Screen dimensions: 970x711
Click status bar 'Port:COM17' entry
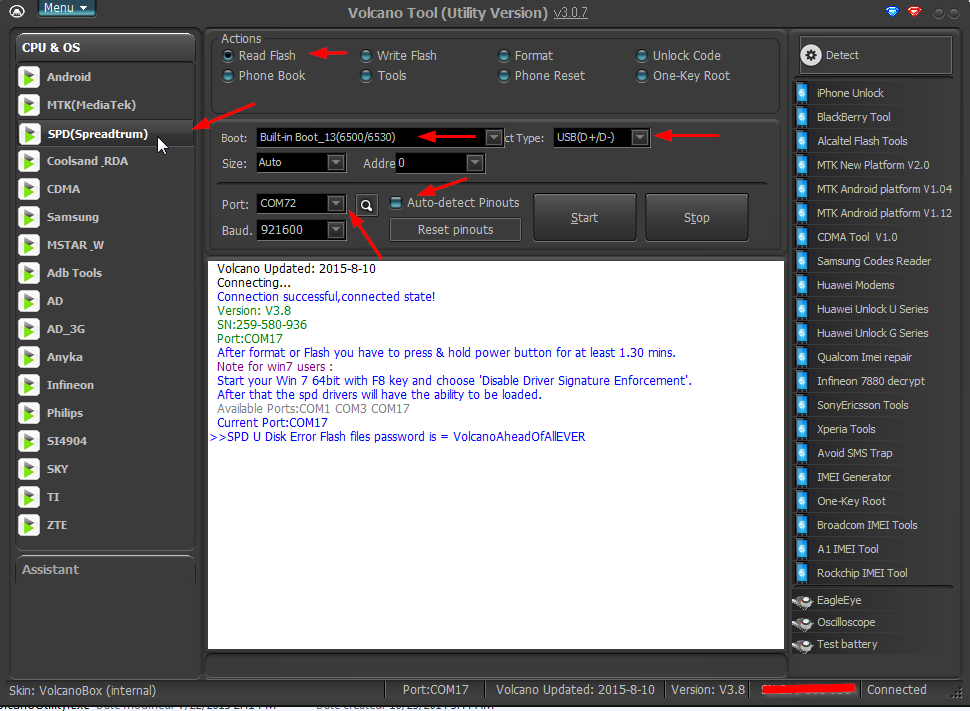pyautogui.click(x=436, y=689)
